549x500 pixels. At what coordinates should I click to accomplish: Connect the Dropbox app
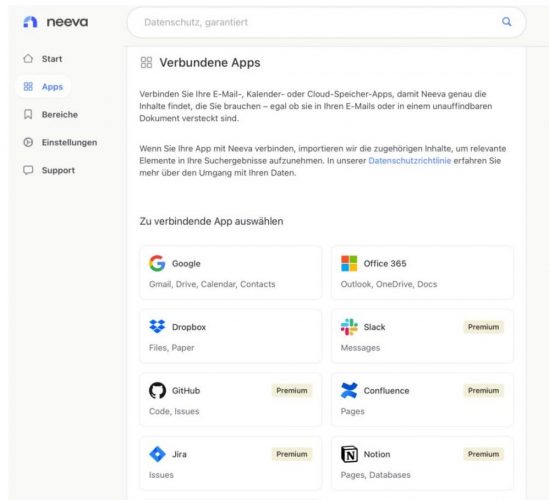click(x=230, y=336)
